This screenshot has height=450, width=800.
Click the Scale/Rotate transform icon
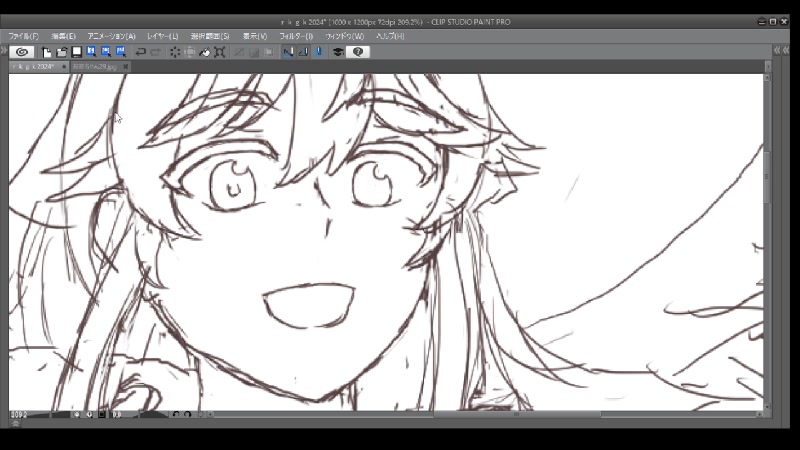219,52
